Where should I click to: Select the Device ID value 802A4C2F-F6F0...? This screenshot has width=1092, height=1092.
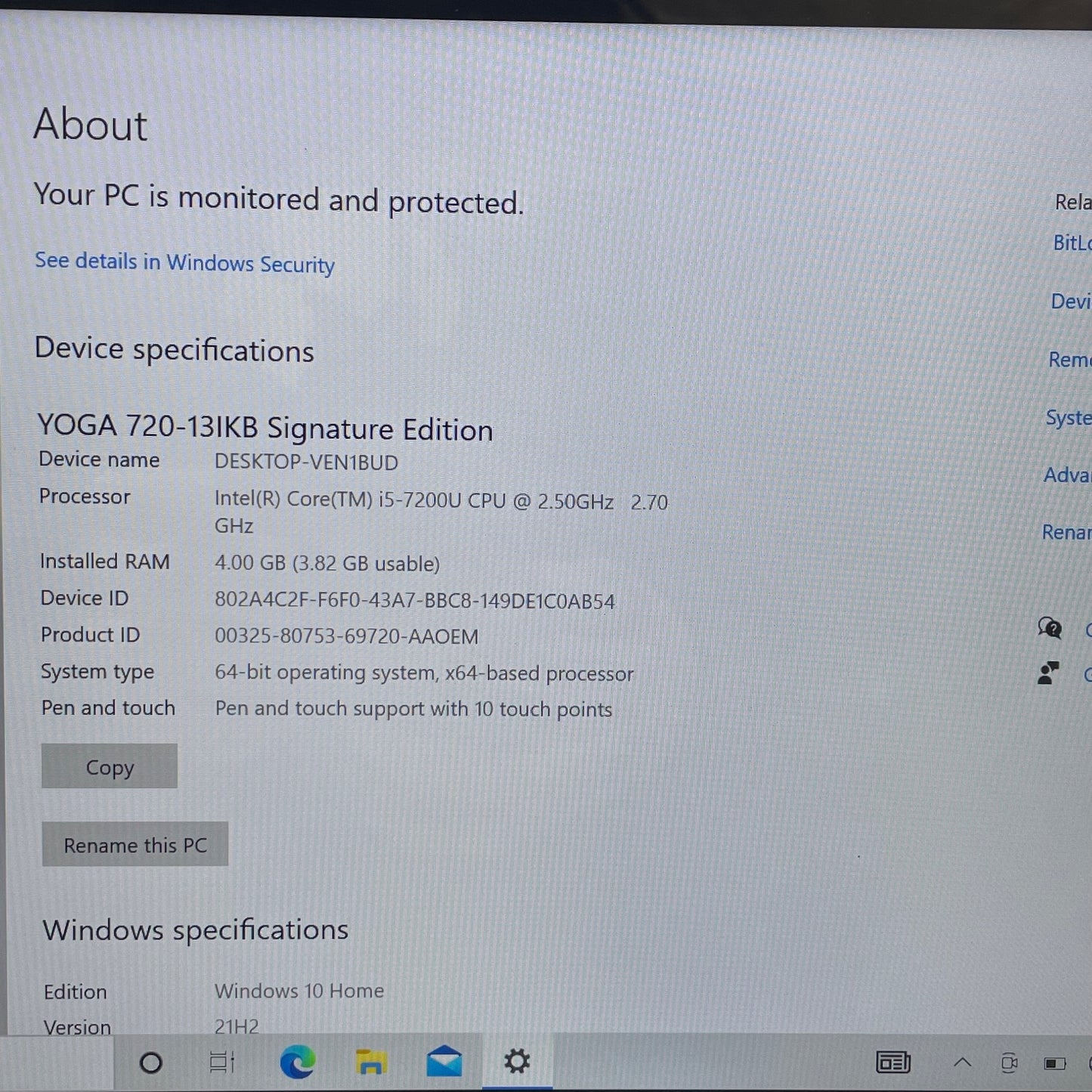pyautogui.click(x=415, y=601)
